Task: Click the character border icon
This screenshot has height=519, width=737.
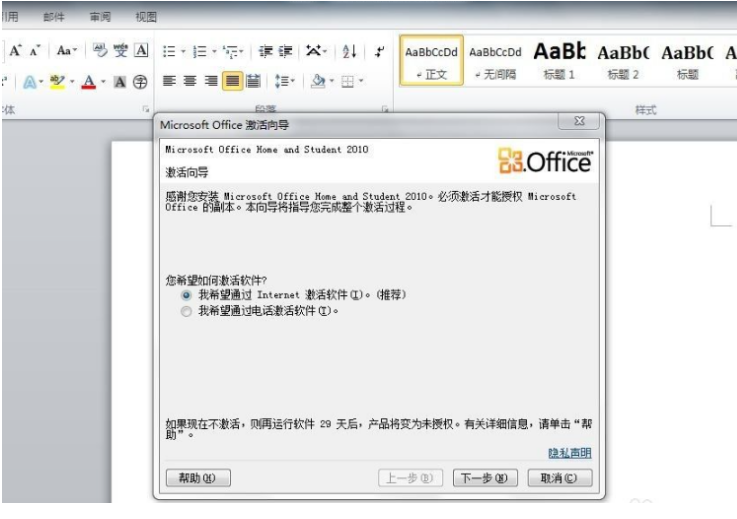Action: [141, 51]
